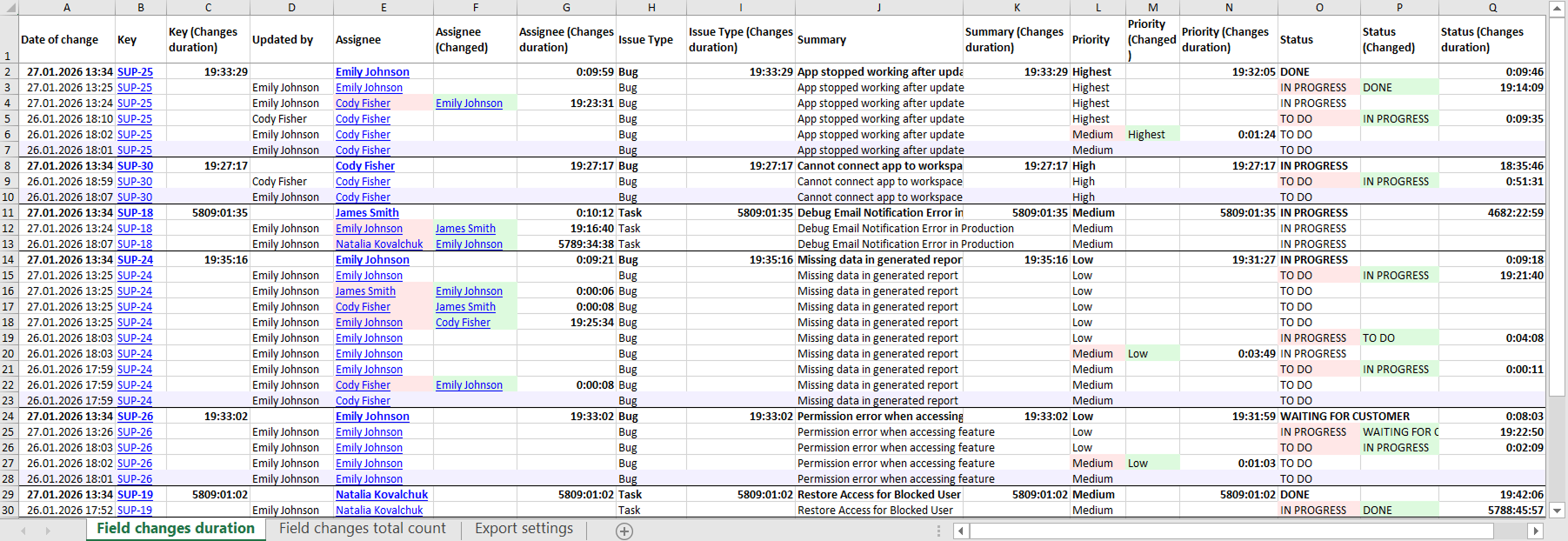
Task: Select the 'Date of change' header cell
Action: [67, 40]
